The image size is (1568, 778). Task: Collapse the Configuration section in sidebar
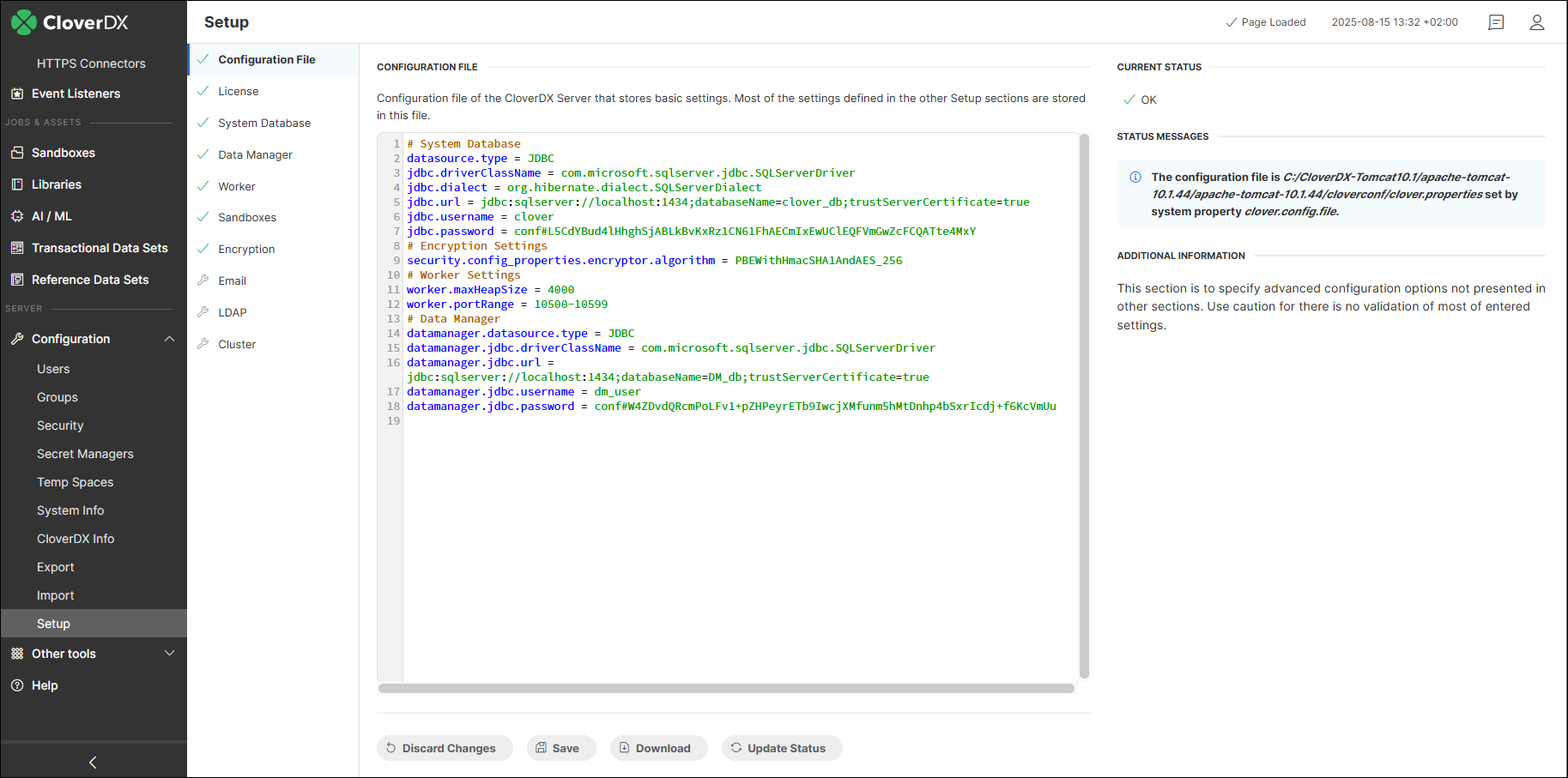tap(170, 338)
